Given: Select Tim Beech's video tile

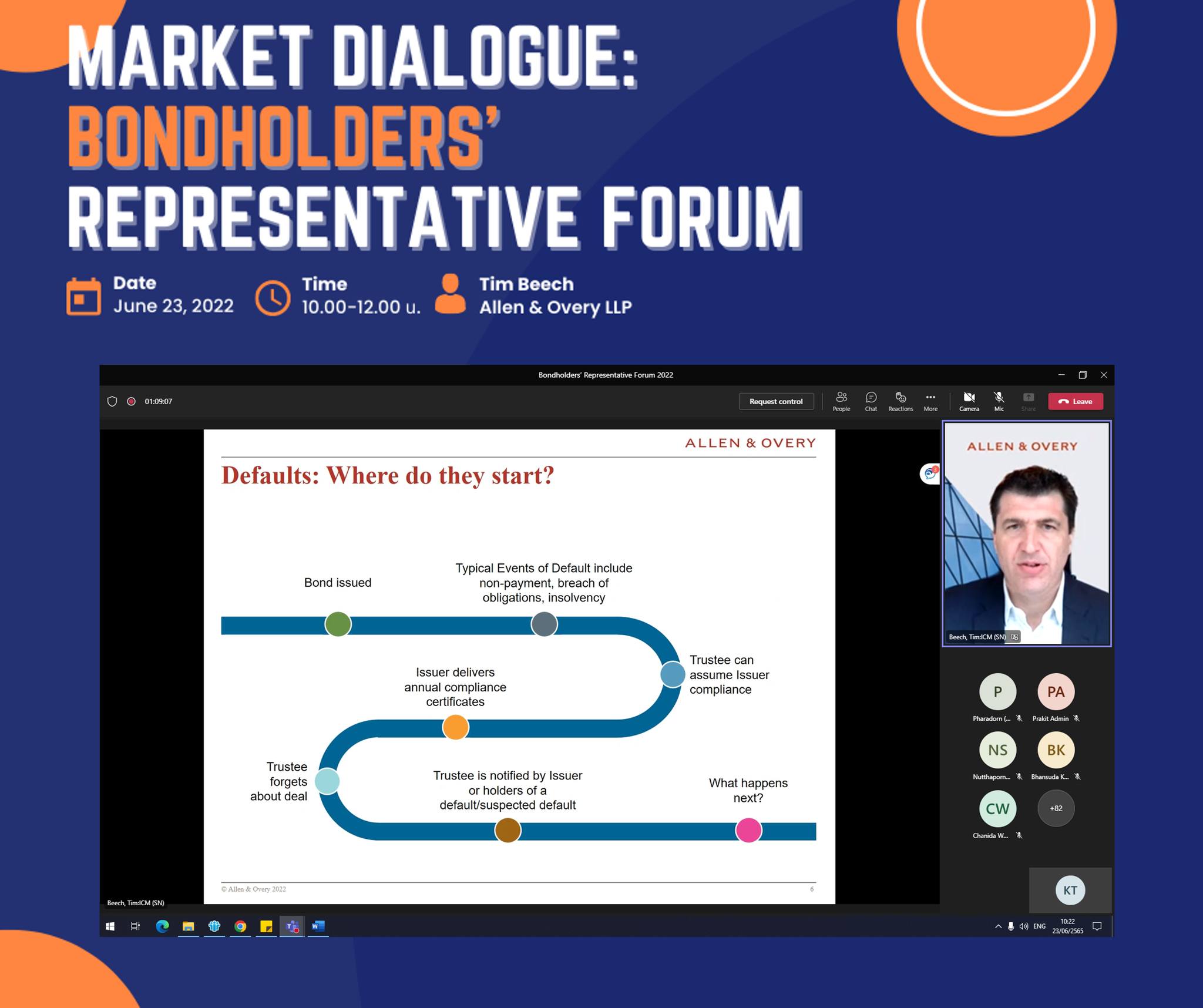Looking at the screenshot, I should coord(1026,533).
